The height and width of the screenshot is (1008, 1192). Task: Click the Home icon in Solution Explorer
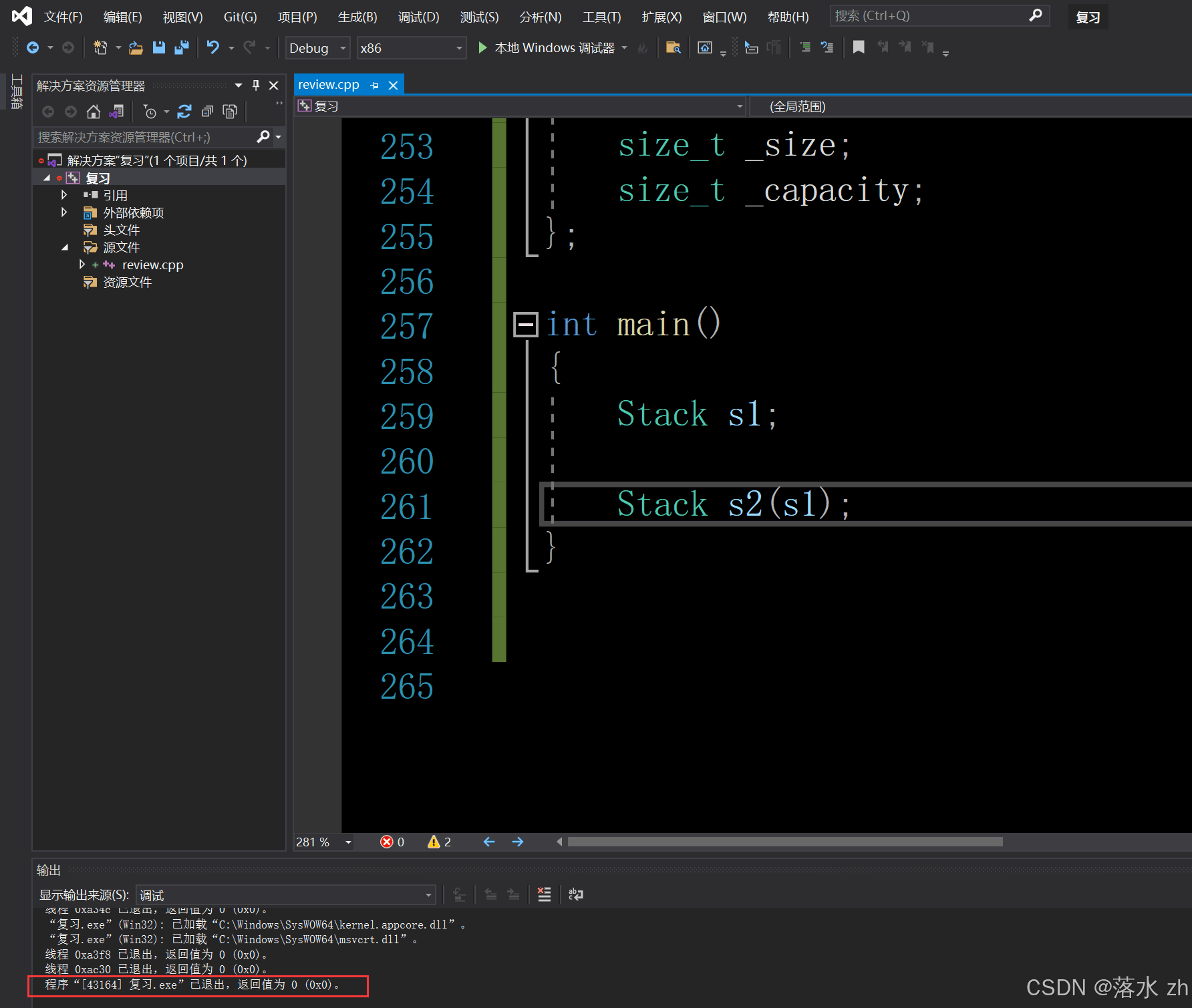tap(94, 112)
